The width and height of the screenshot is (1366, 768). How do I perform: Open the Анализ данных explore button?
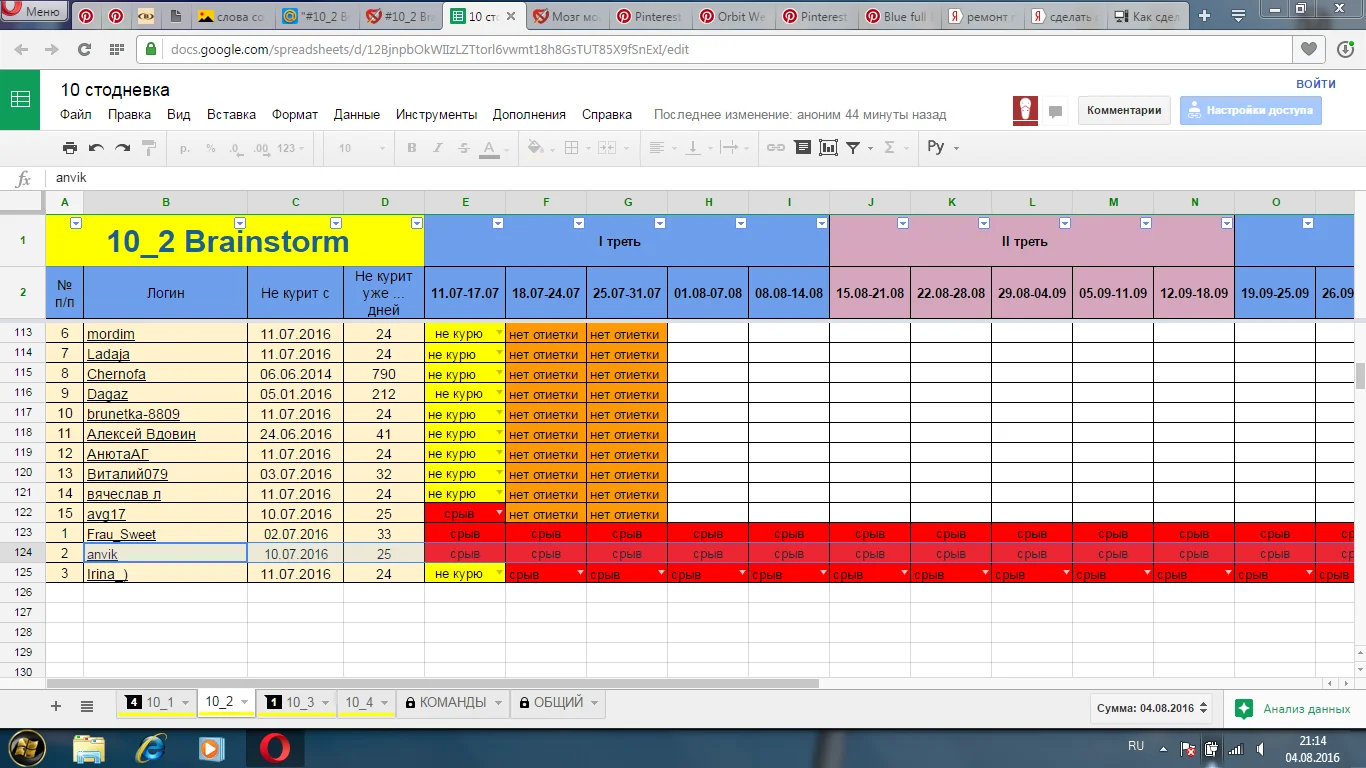(1294, 709)
